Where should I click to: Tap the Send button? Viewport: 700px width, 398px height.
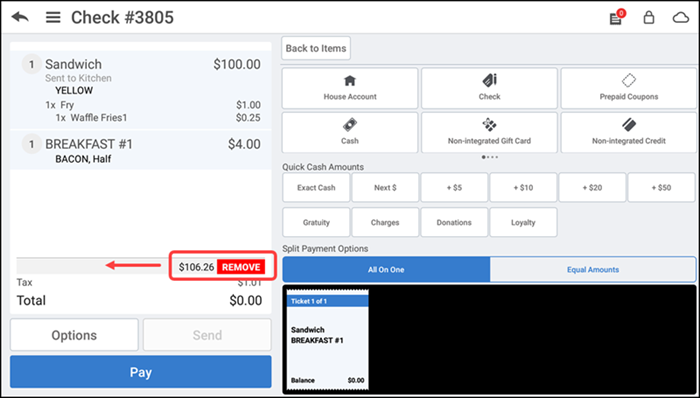(207, 335)
